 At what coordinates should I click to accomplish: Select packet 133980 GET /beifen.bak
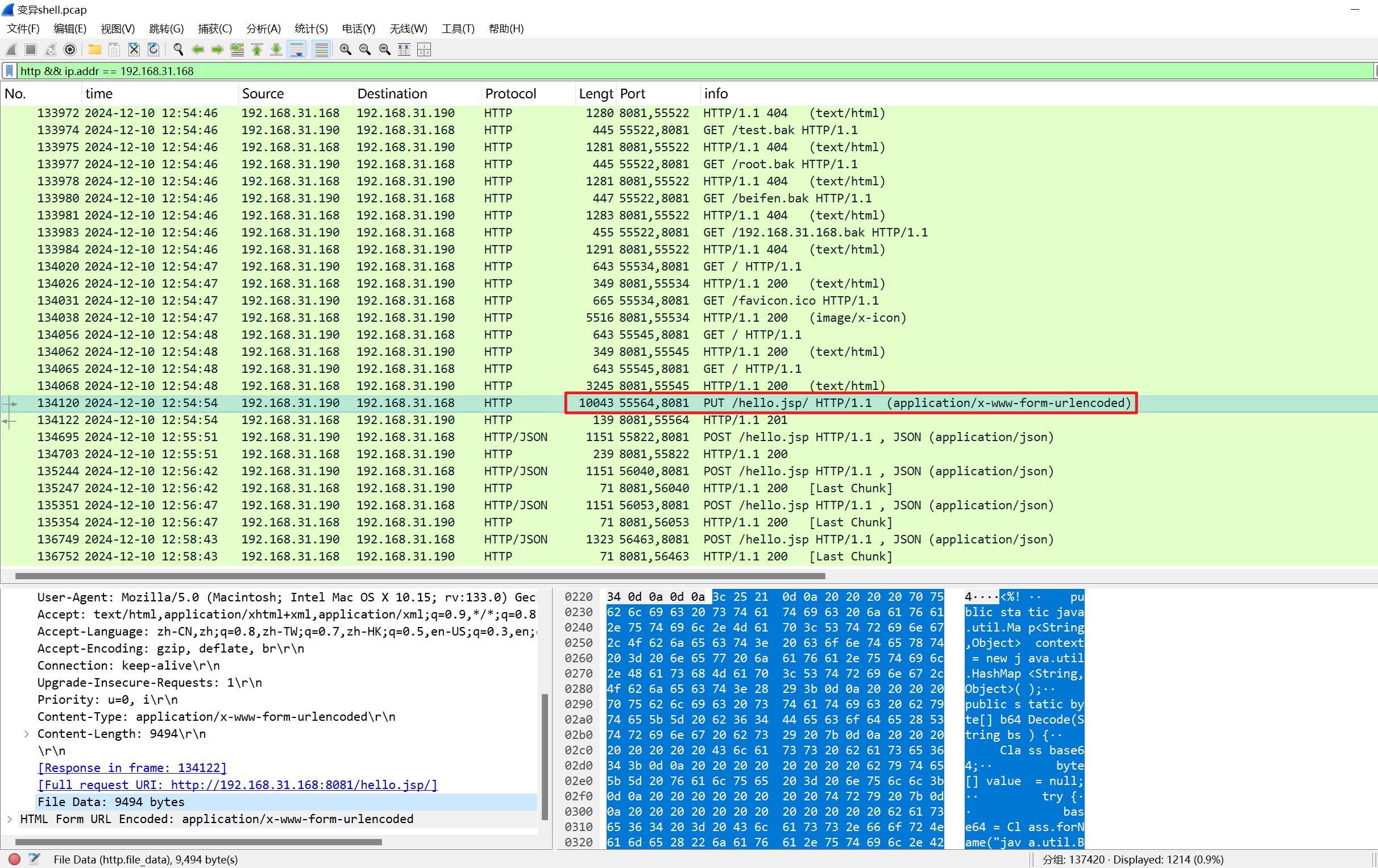[688, 198]
